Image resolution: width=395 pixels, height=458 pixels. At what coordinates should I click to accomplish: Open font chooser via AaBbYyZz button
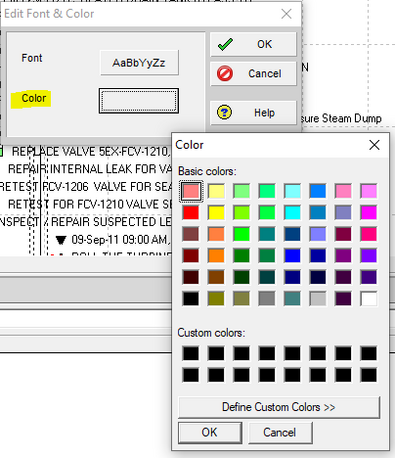point(139,63)
